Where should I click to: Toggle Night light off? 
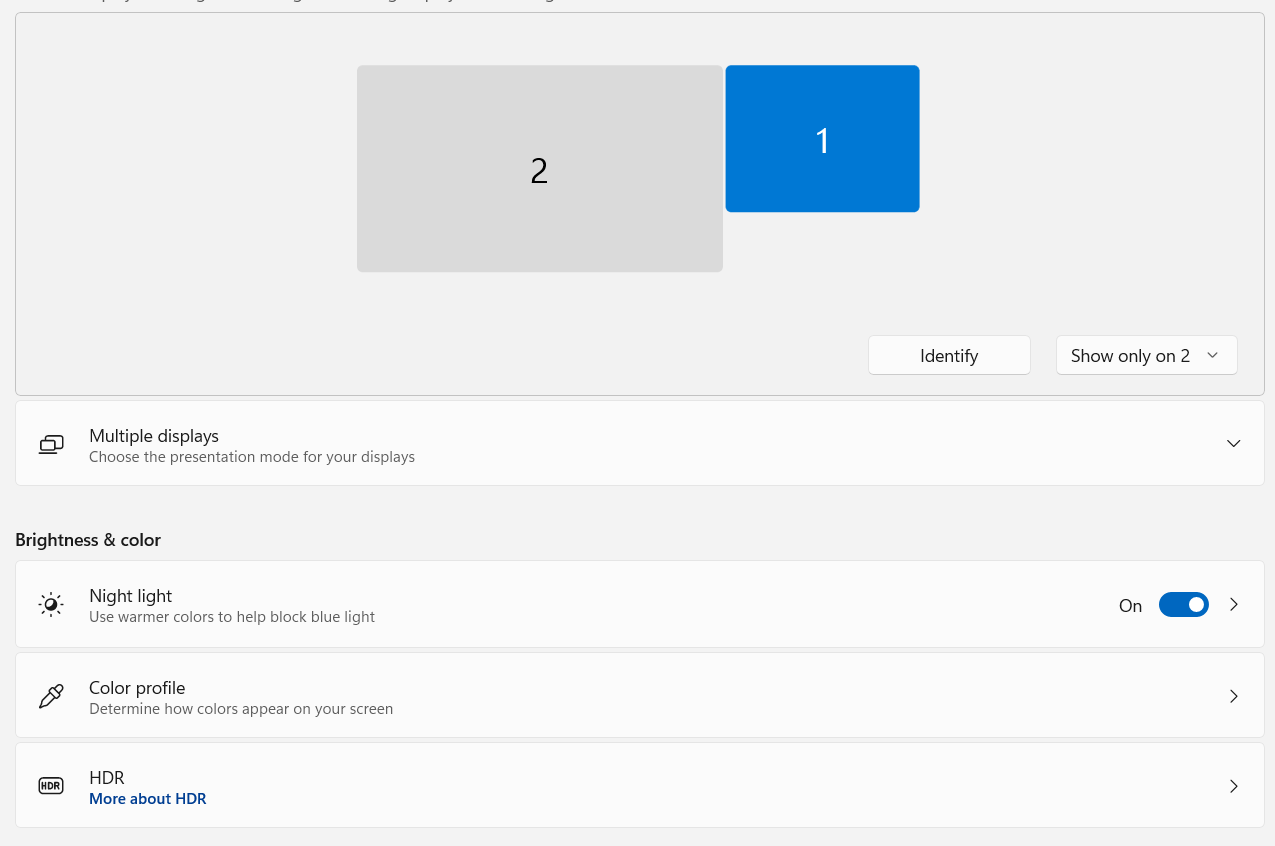click(x=1184, y=604)
